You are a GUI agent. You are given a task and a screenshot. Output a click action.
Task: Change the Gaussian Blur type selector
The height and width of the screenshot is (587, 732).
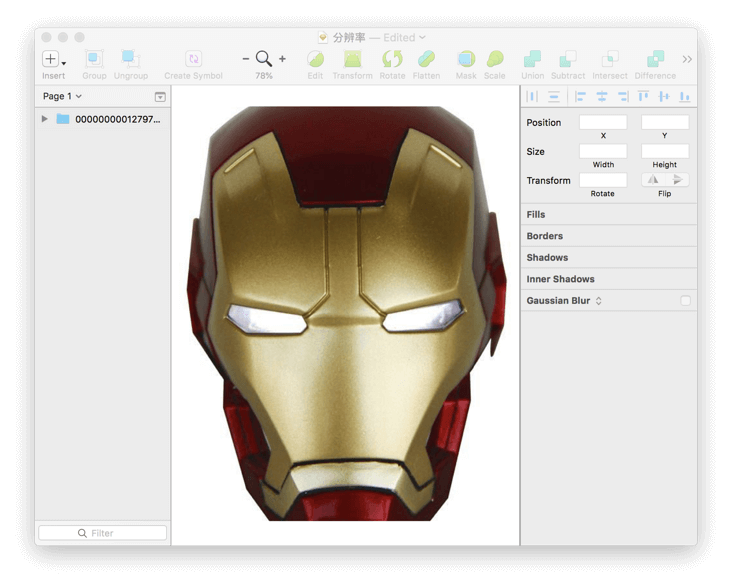click(598, 301)
